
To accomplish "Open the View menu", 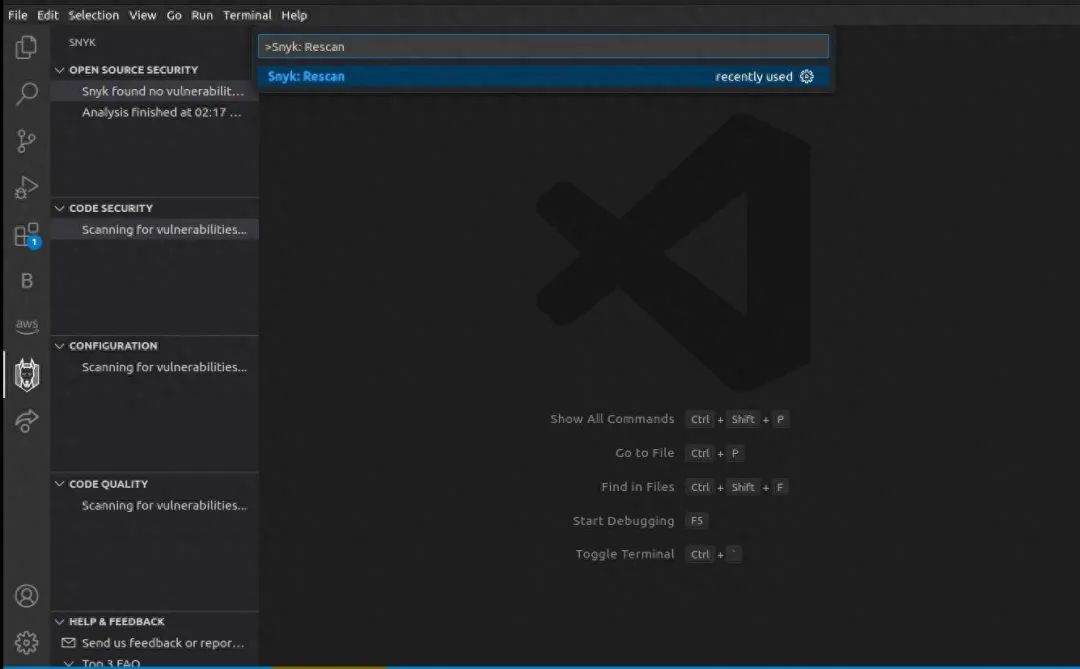I will [x=143, y=14].
